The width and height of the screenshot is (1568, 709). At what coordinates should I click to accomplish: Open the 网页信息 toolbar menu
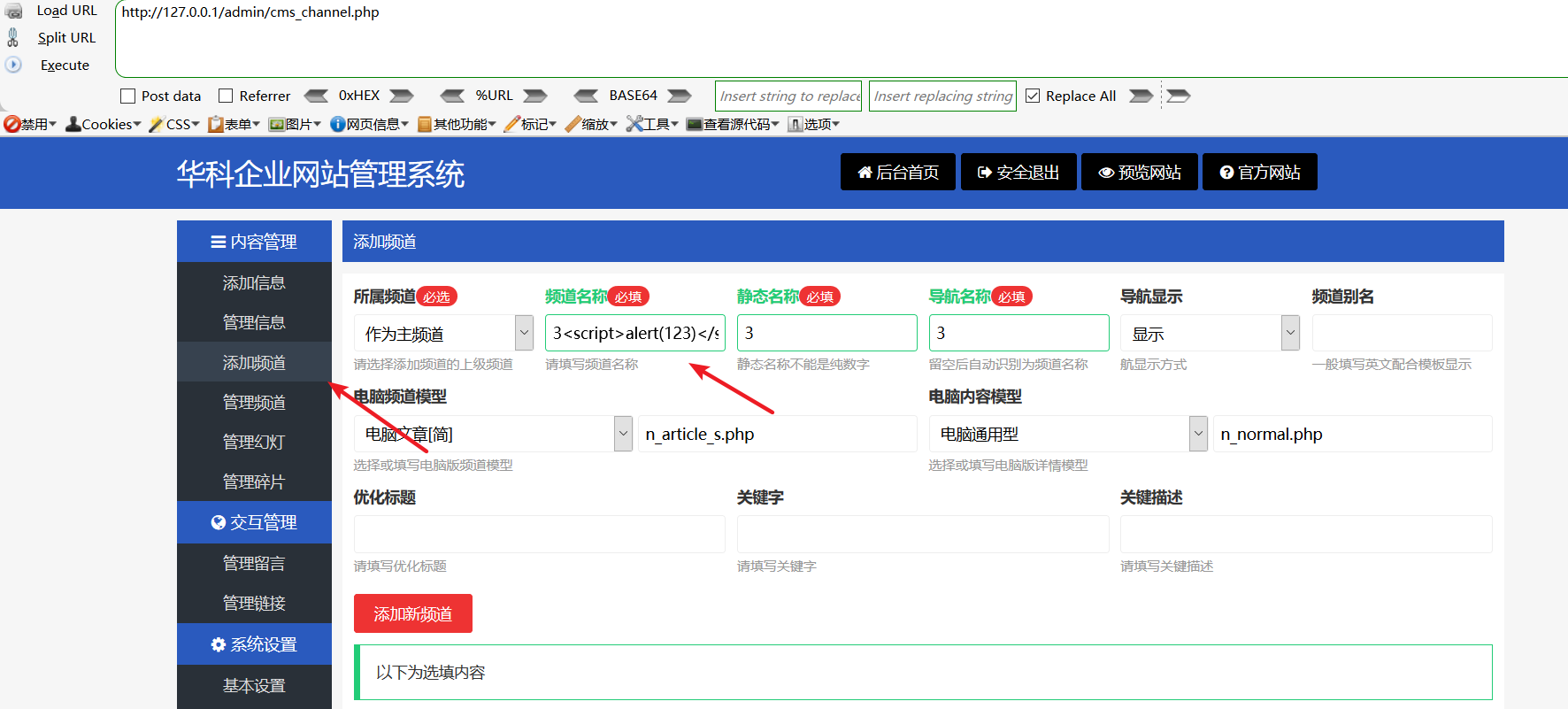click(370, 124)
